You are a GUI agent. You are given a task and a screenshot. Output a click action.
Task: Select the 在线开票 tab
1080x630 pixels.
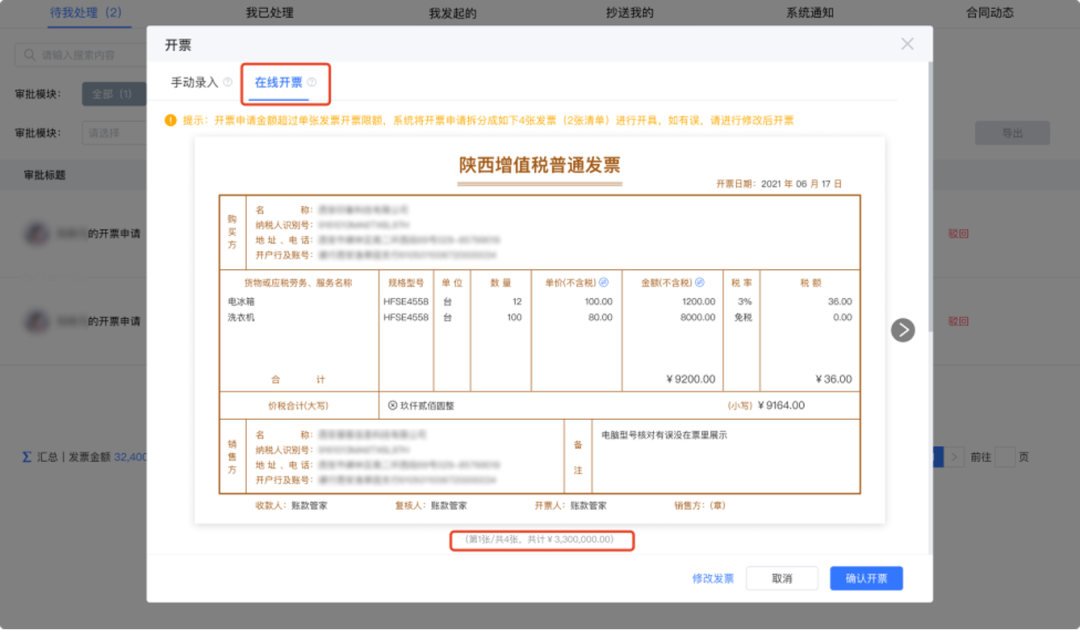pyautogui.click(x=278, y=83)
